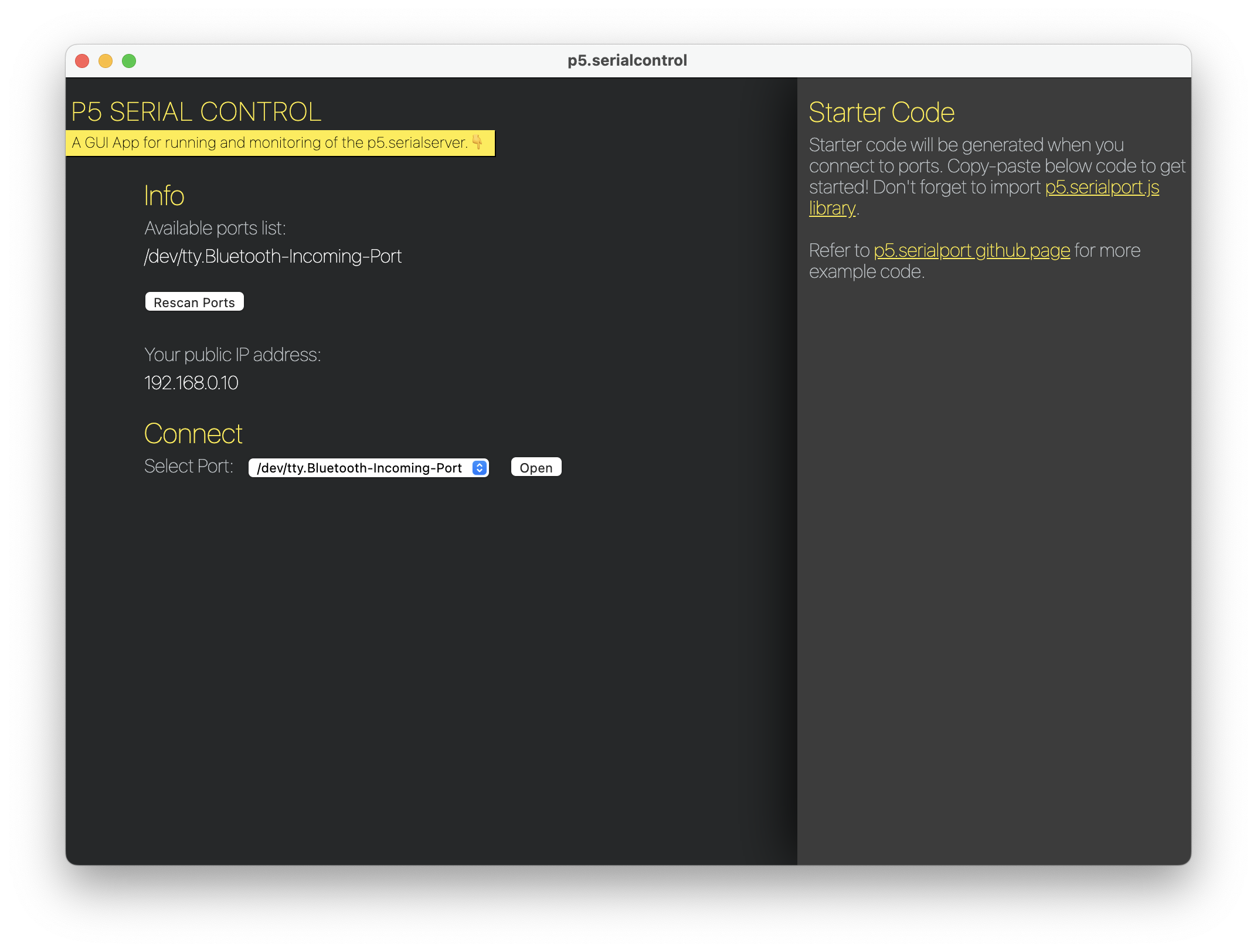
Task: Click the p5.serialcontrol window title
Action: point(627,61)
